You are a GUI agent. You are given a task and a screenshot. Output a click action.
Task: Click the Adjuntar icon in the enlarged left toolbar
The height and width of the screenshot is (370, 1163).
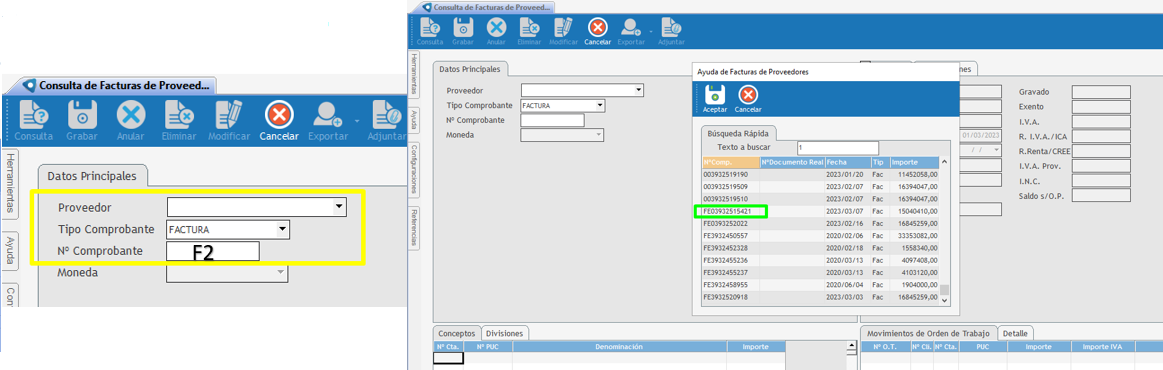[x=388, y=116]
